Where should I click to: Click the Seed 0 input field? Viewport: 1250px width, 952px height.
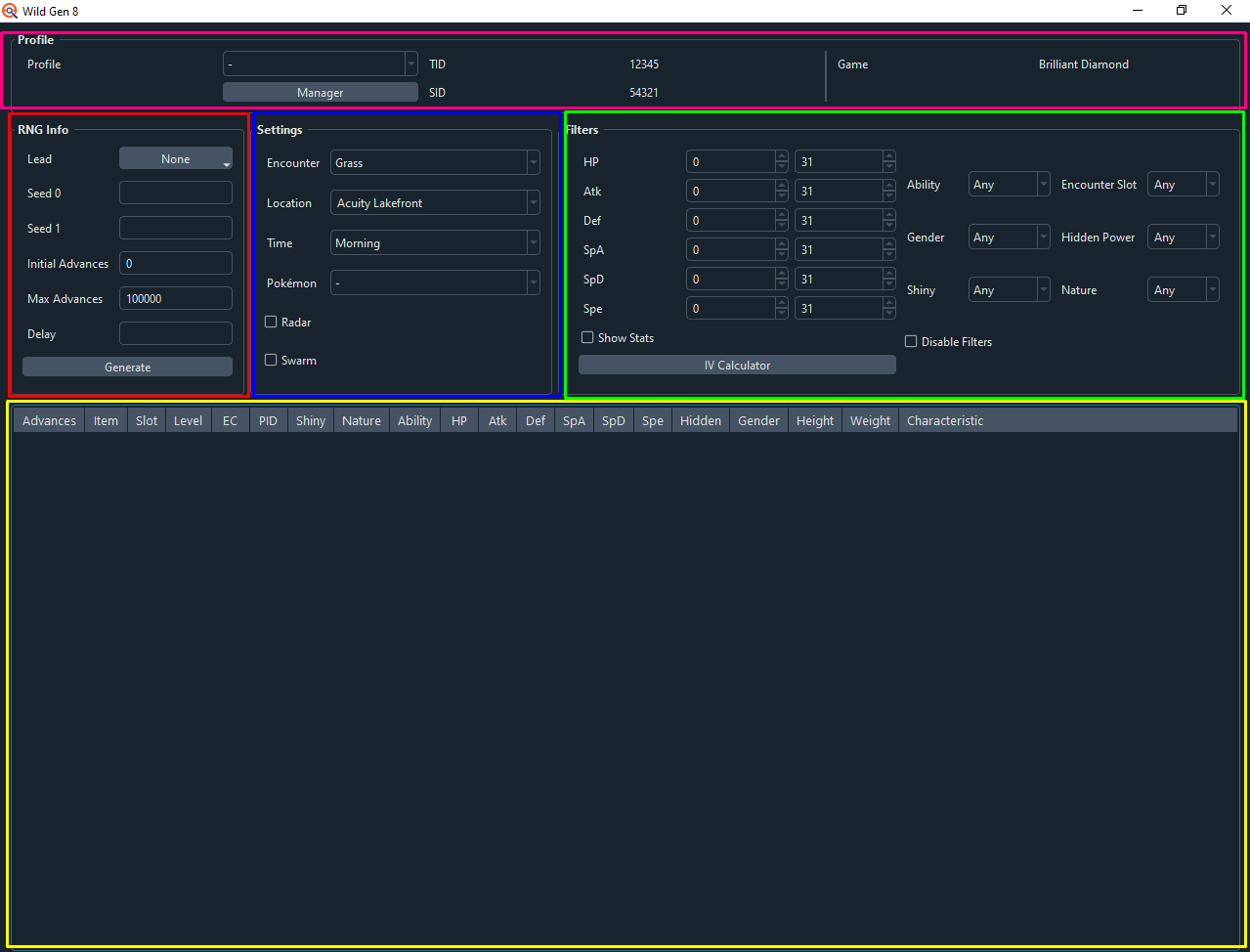coord(176,194)
